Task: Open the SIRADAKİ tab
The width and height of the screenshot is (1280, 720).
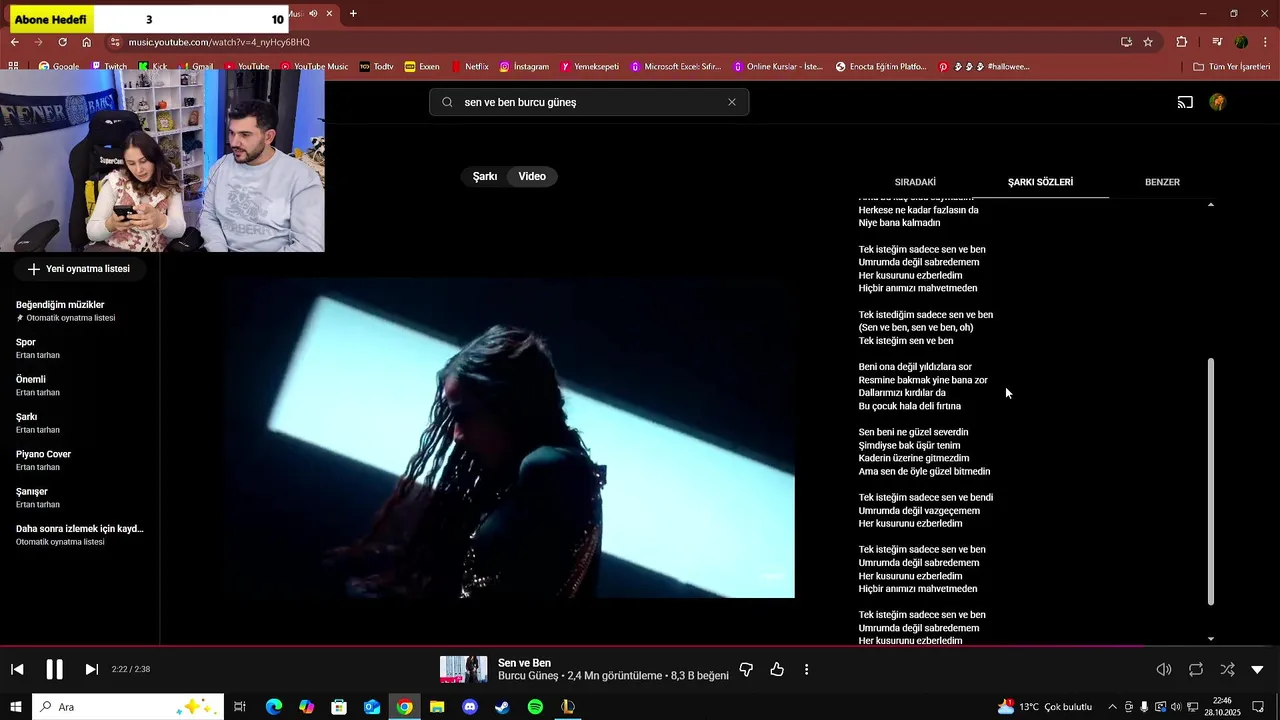Action: [915, 182]
